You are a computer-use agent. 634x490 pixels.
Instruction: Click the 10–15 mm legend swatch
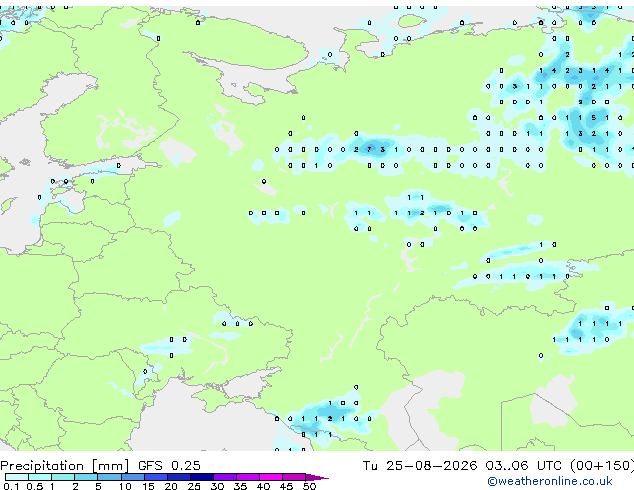pyautogui.click(x=133, y=477)
